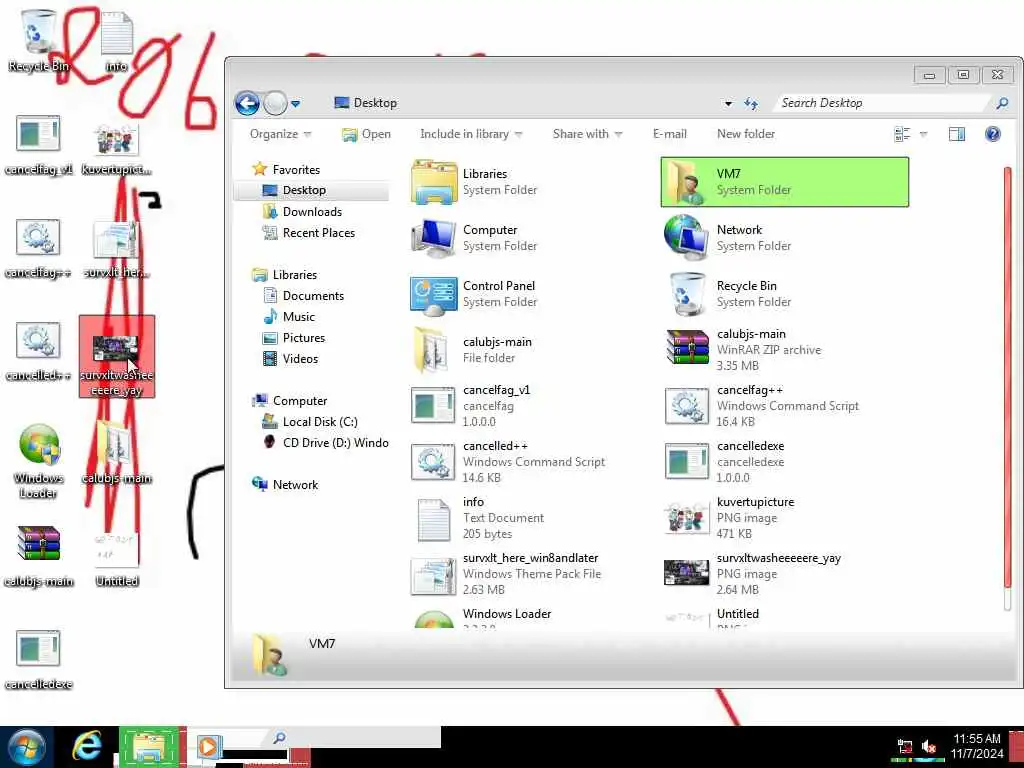This screenshot has width=1024, height=768.
Task: Select CD Drive (D:) in navigation pane
Action: click(x=325, y=443)
